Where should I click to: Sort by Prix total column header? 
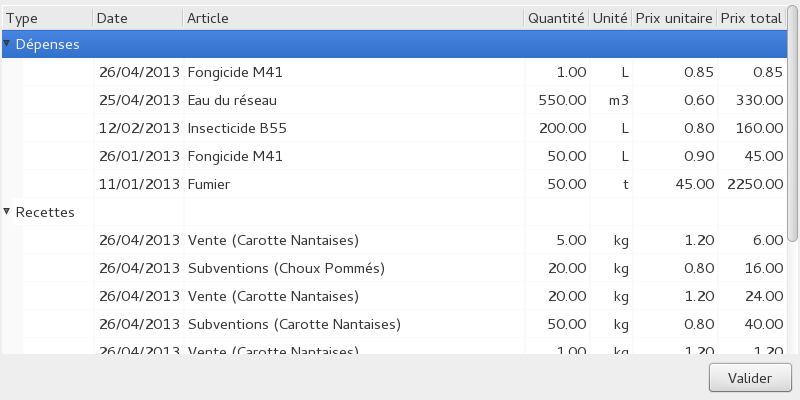(x=751, y=18)
